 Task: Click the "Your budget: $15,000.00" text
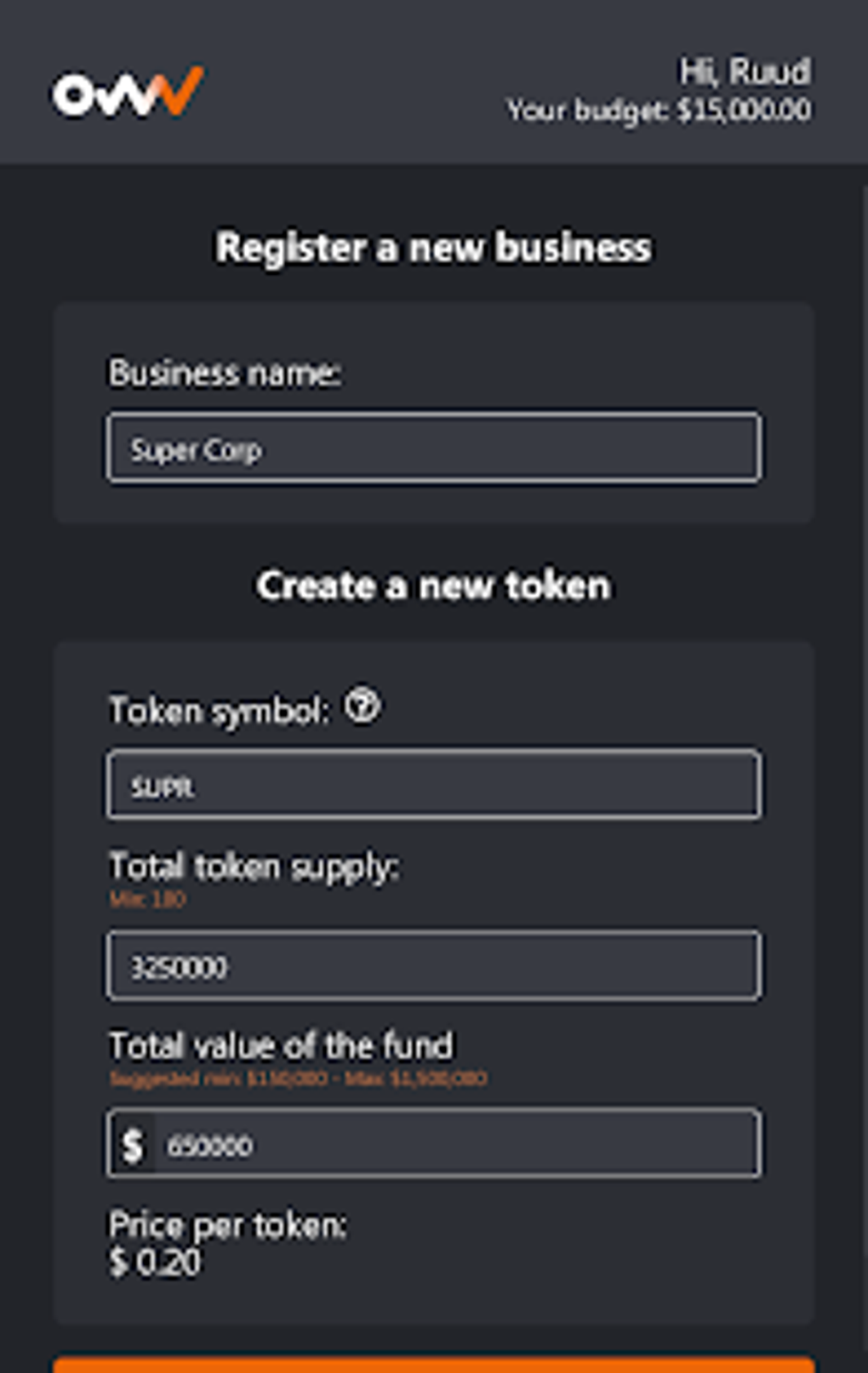[659, 111]
